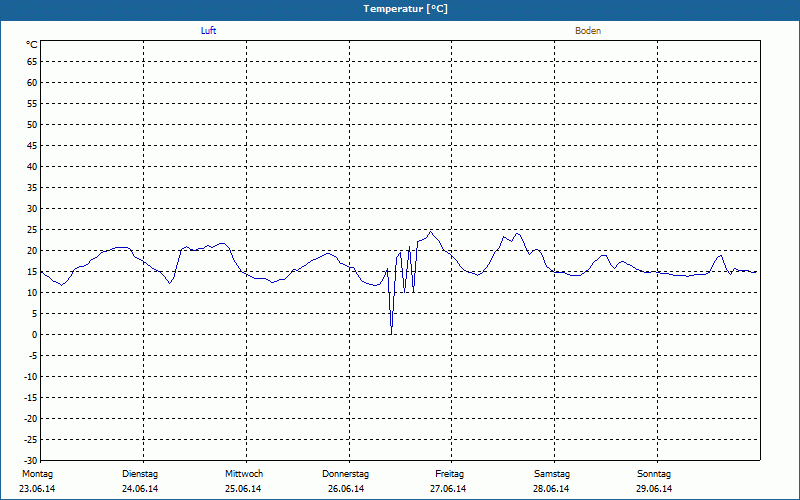
Task: Click the 65 y-axis value
Action: click(32, 62)
